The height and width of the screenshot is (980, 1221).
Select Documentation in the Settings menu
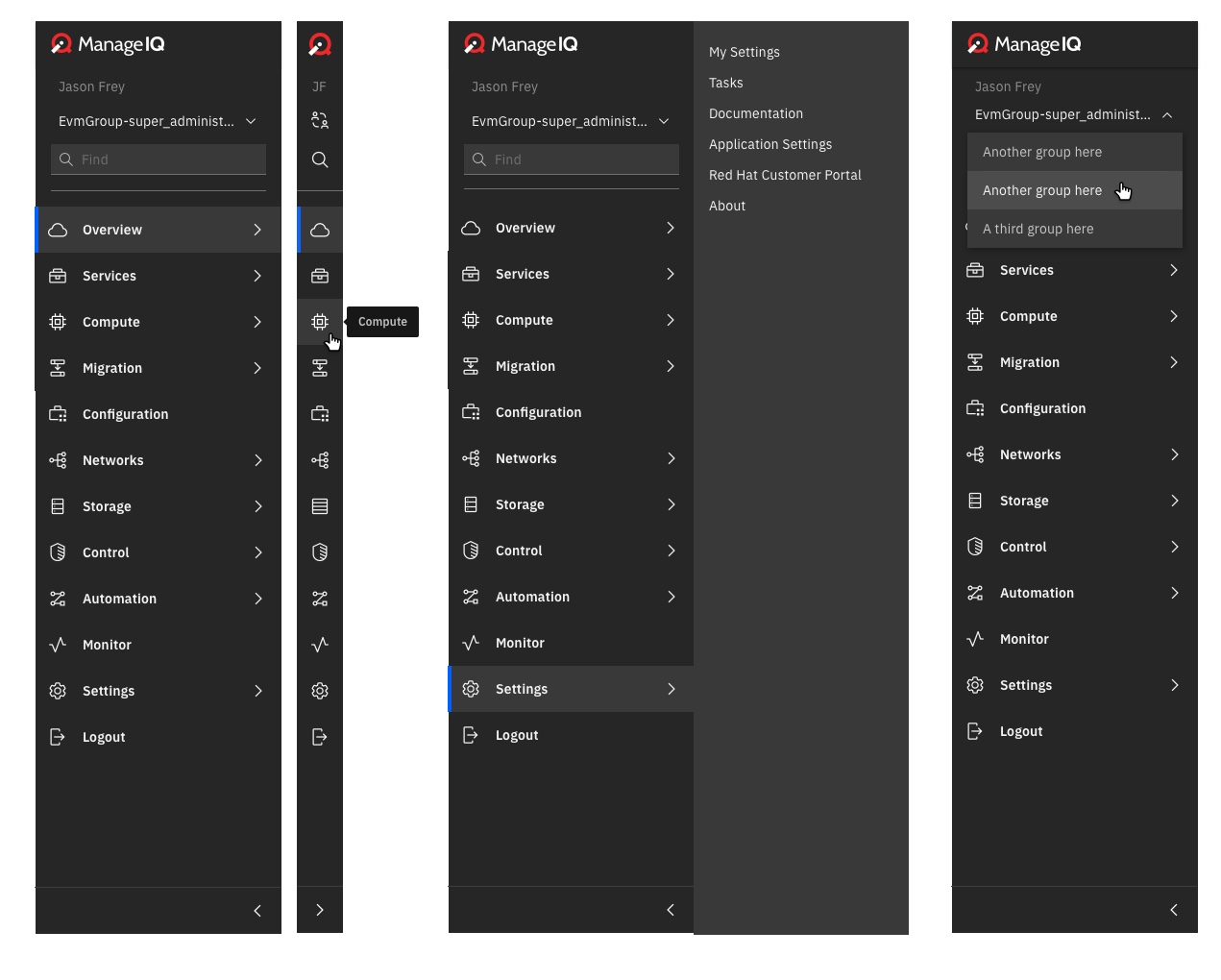pyautogui.click(x=755, y=113)
